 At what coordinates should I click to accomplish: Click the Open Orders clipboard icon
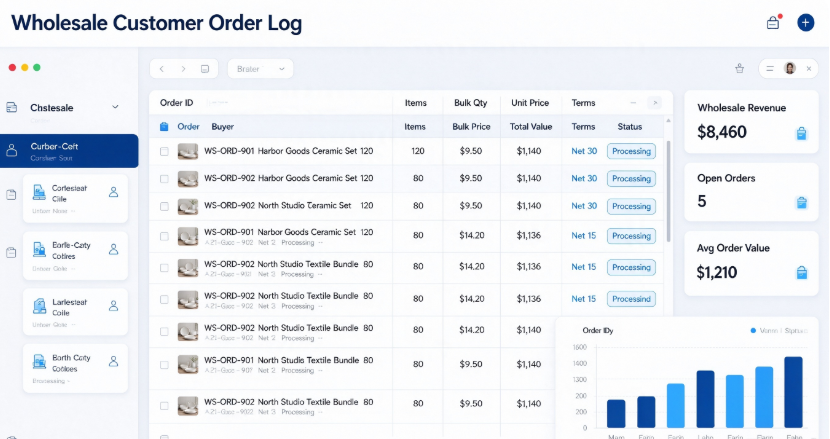point(801,202)
